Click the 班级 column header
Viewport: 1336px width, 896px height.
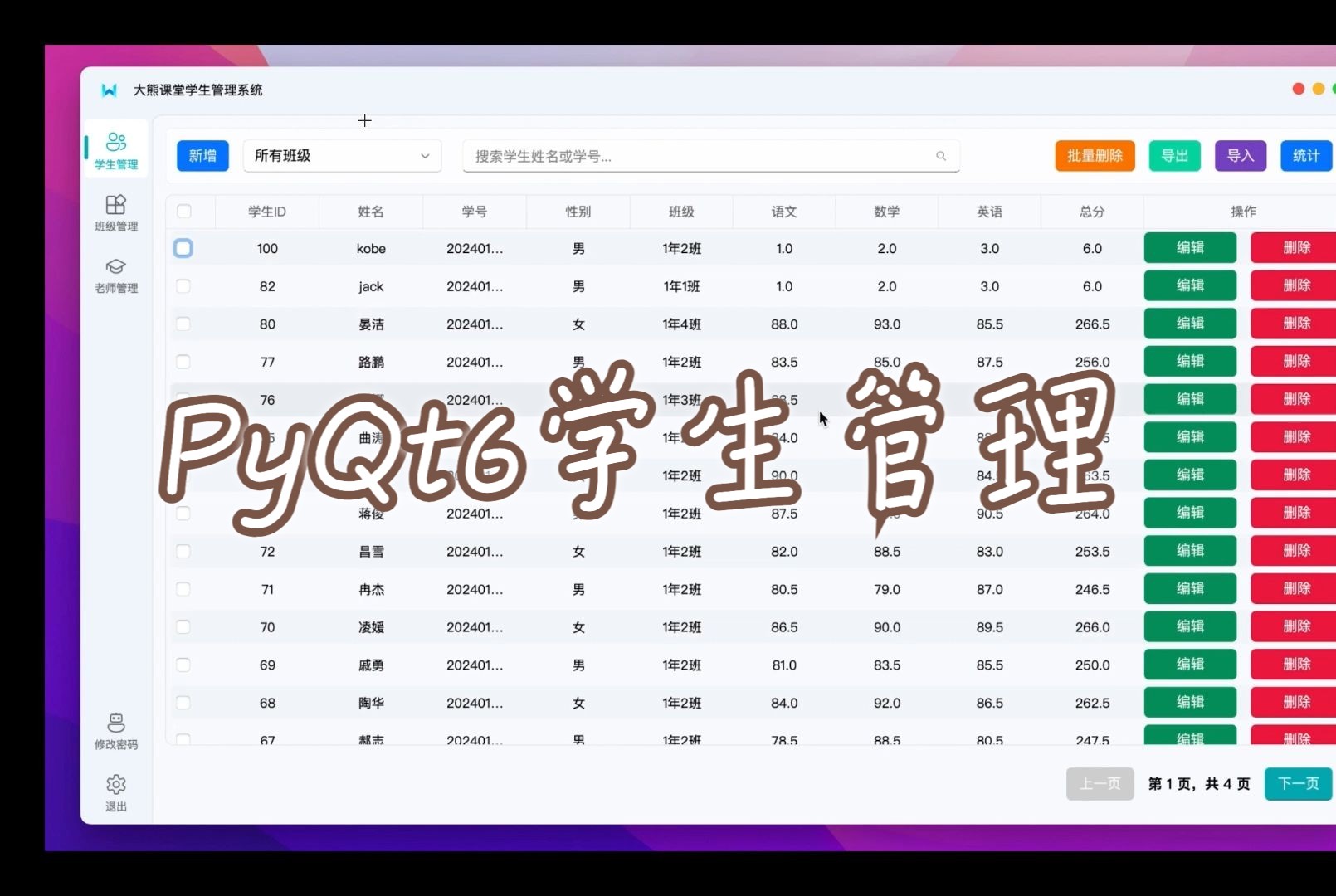681,212
